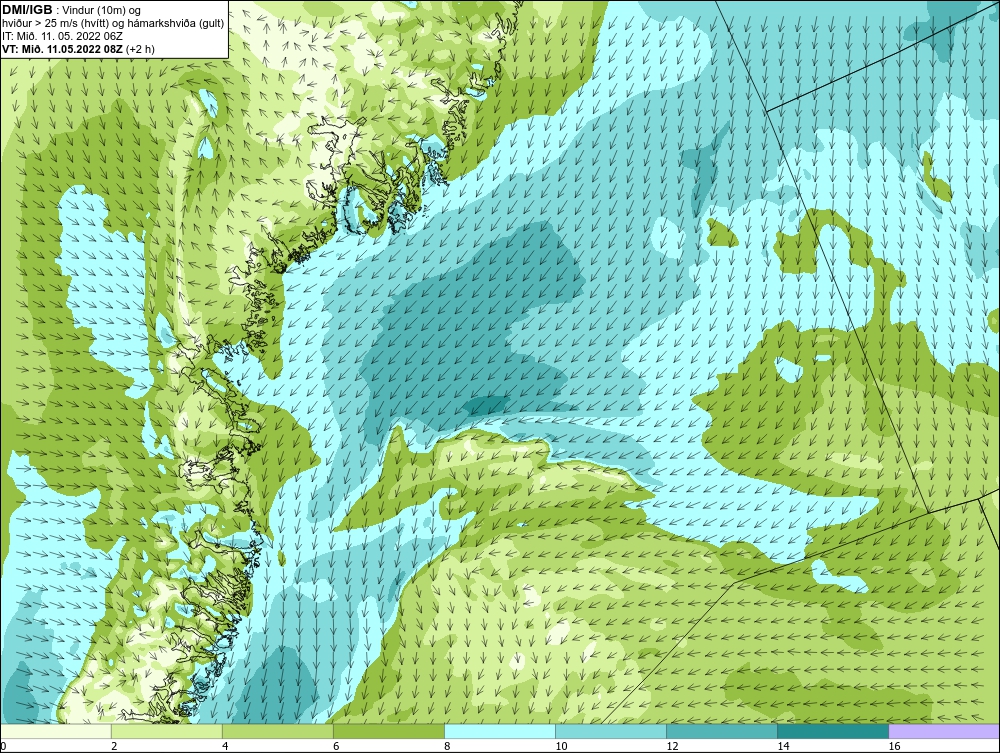Click the legend label '8'

point(447,746)
